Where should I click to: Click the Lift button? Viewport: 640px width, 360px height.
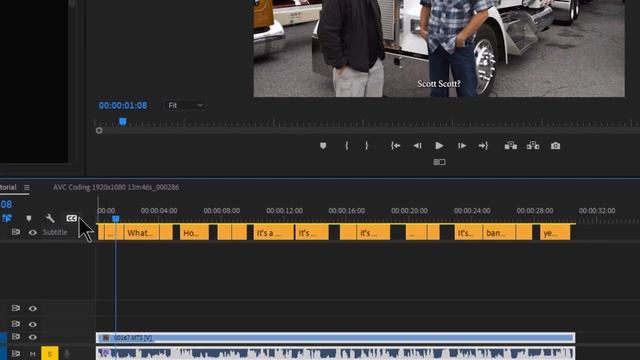(x=511, y=145)
